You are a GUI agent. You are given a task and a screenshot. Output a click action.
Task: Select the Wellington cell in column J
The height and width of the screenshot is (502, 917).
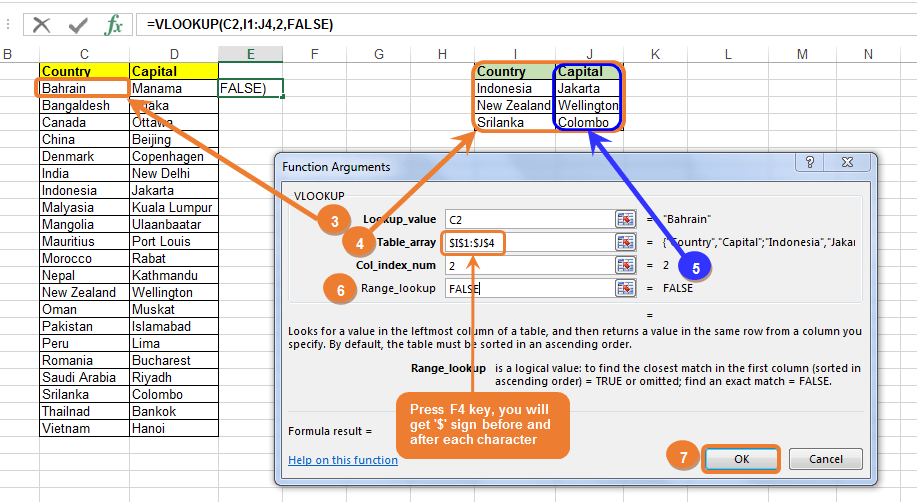(590, 105)
